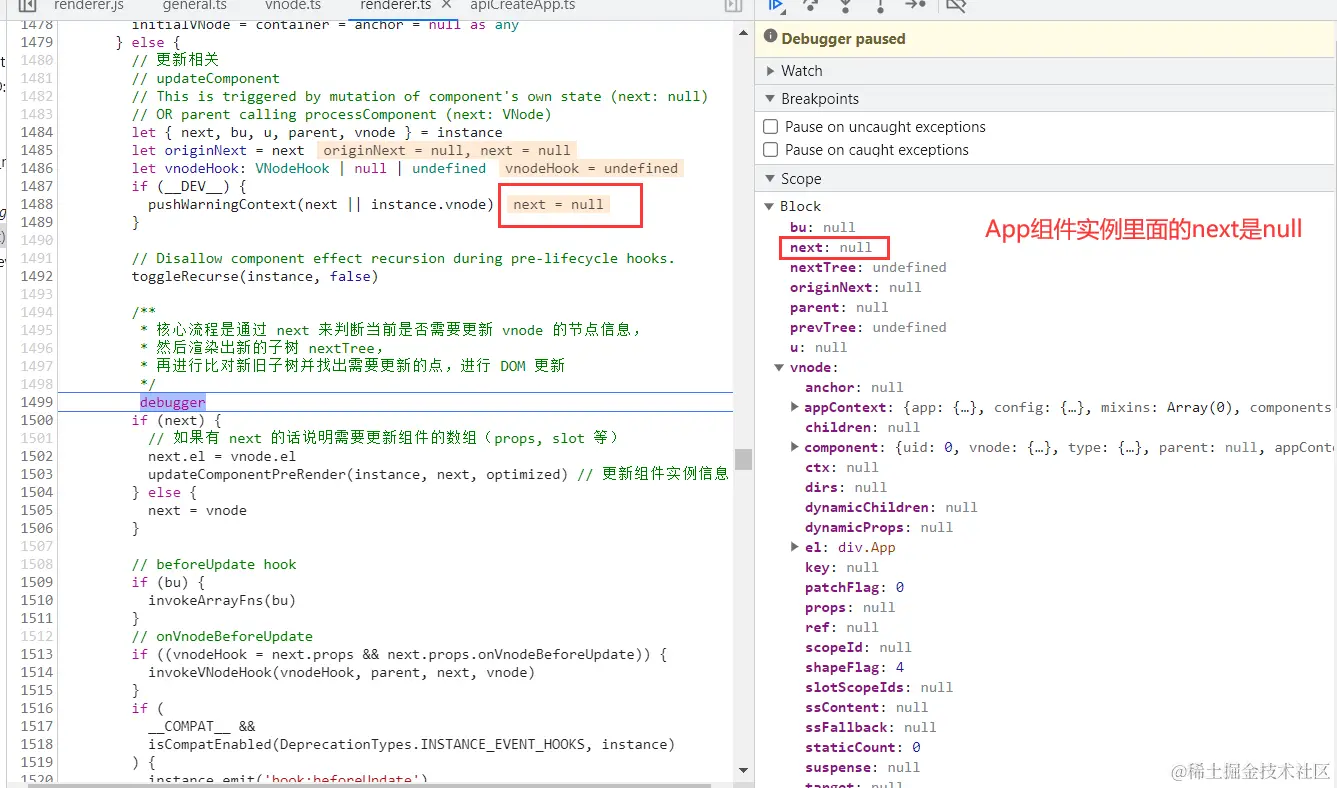The image size is (1337, 788).
Task: Deactivate all breakpoints
Action: point(956,4)
